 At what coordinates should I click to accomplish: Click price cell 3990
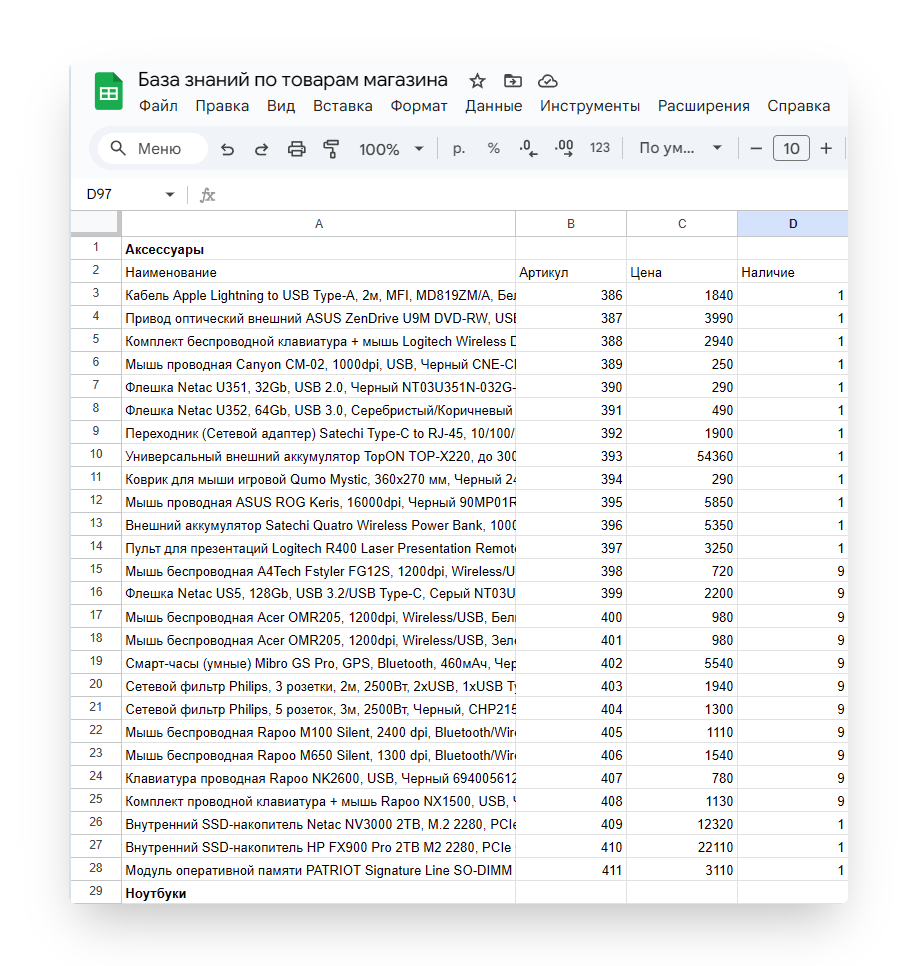tap(682, 318)
